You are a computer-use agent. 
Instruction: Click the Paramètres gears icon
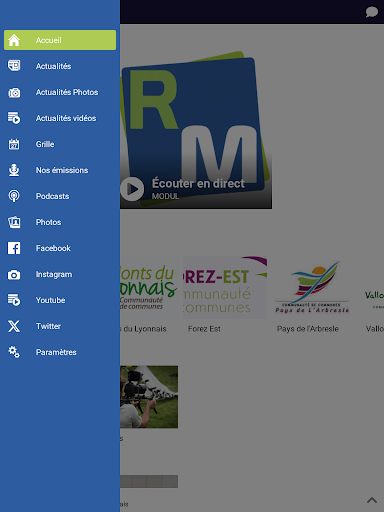coord(14,352)
